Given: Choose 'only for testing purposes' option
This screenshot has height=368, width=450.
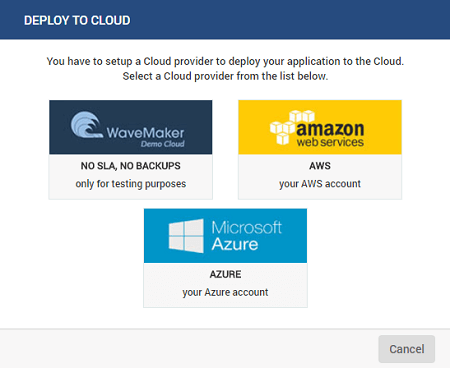Looking at the screenshot, I should pos(131,184).
